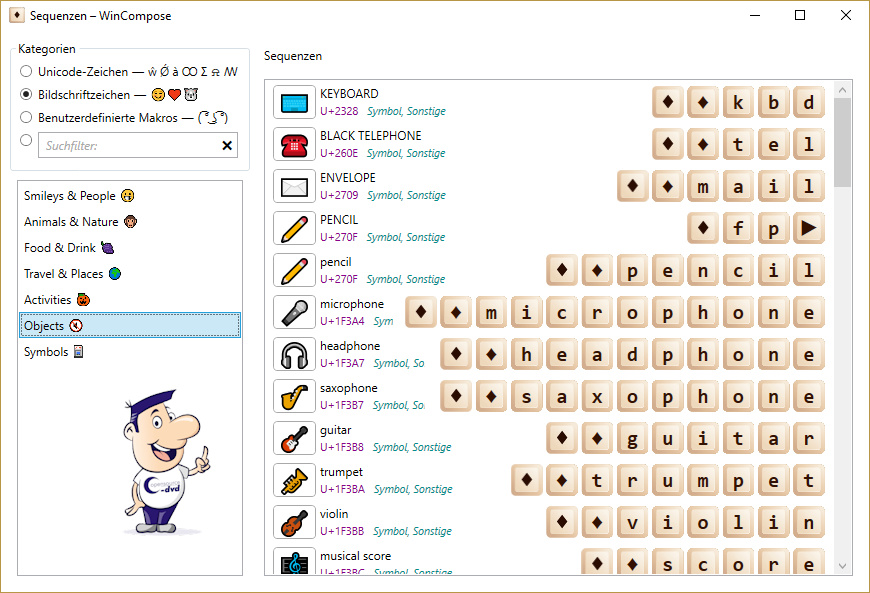Click the right-arrow key cap in PENCIL row
This screenshot has width=870, height=593.
click(809, 229)
